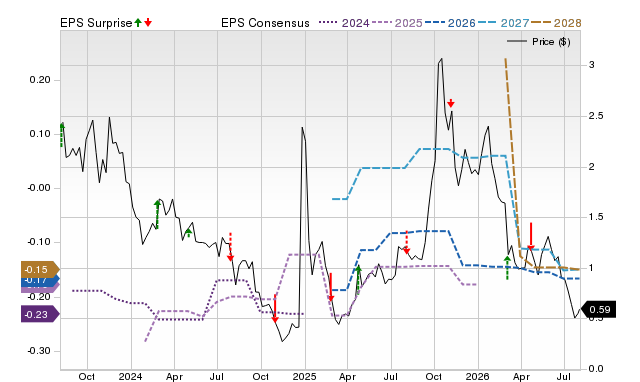The image size is (640, 382).
Task: Click the 1.5 label on the price axis
Action: point(596,217)
